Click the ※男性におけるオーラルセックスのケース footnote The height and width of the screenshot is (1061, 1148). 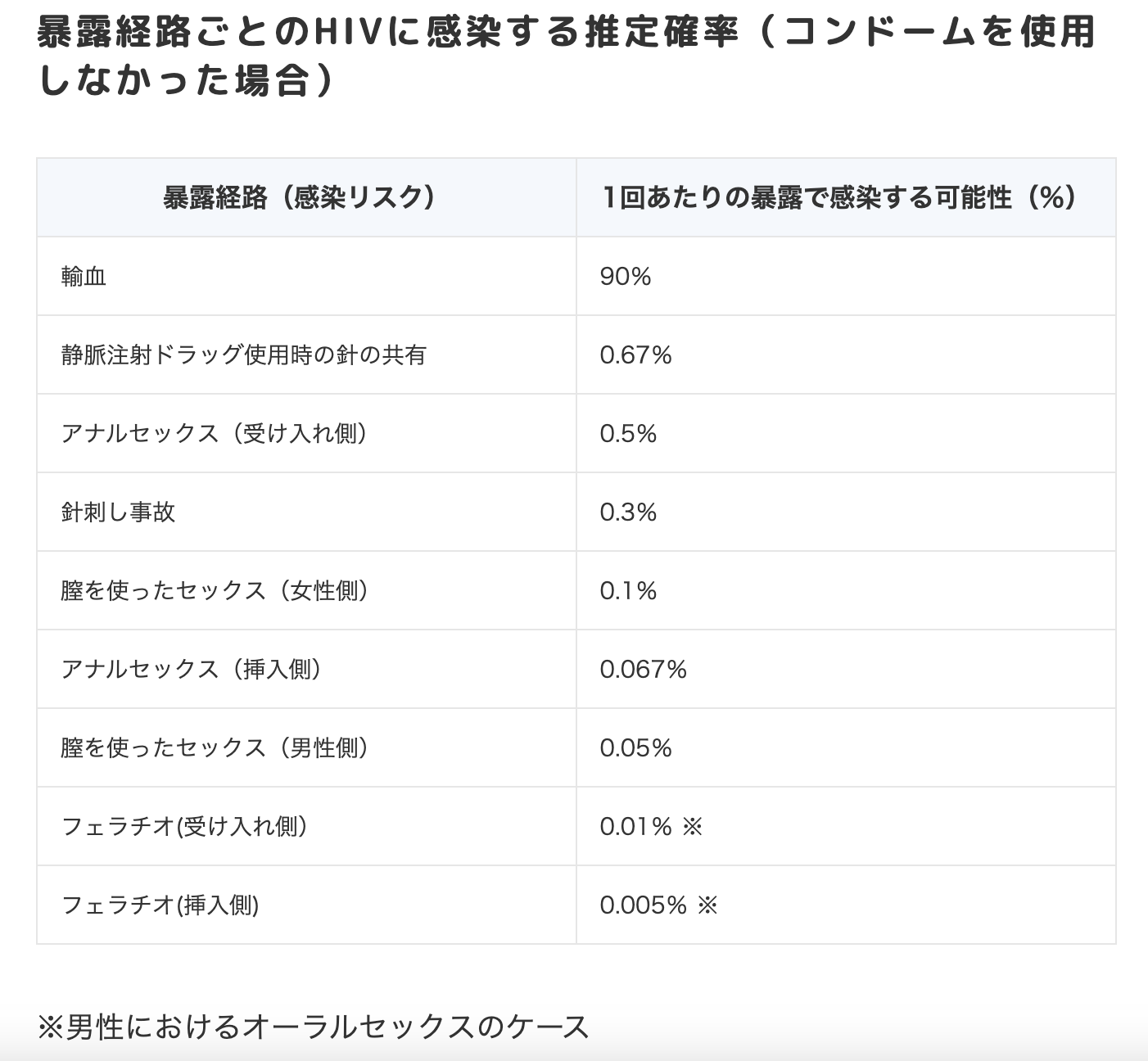[314, 1027]
